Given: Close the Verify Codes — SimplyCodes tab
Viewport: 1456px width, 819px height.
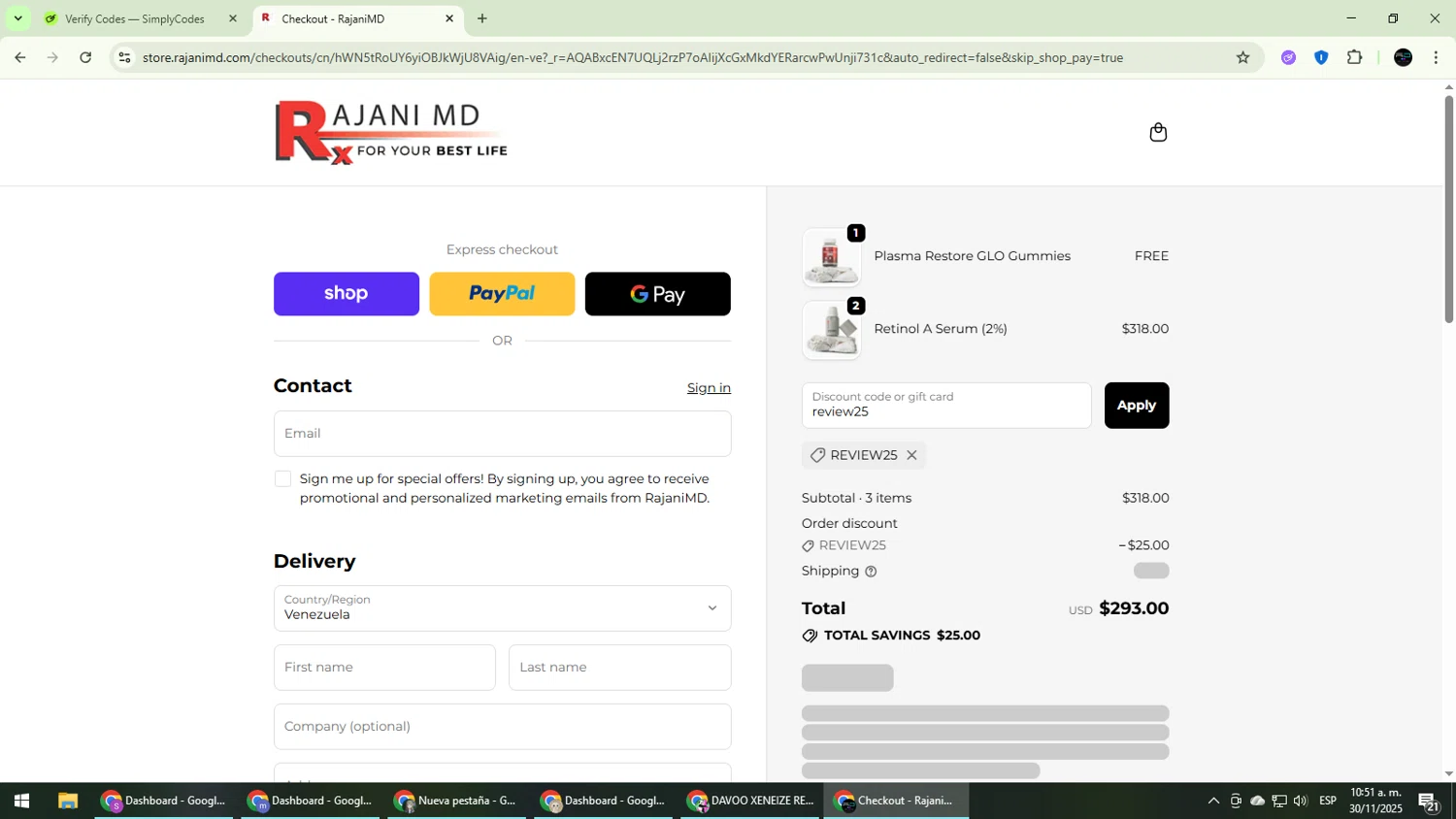Looking at the screenshot, I should 232,18.
